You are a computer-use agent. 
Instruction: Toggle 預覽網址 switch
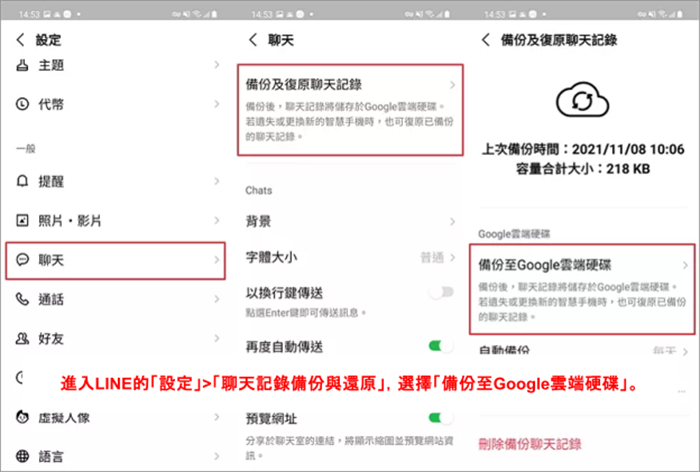click(442, 418)
